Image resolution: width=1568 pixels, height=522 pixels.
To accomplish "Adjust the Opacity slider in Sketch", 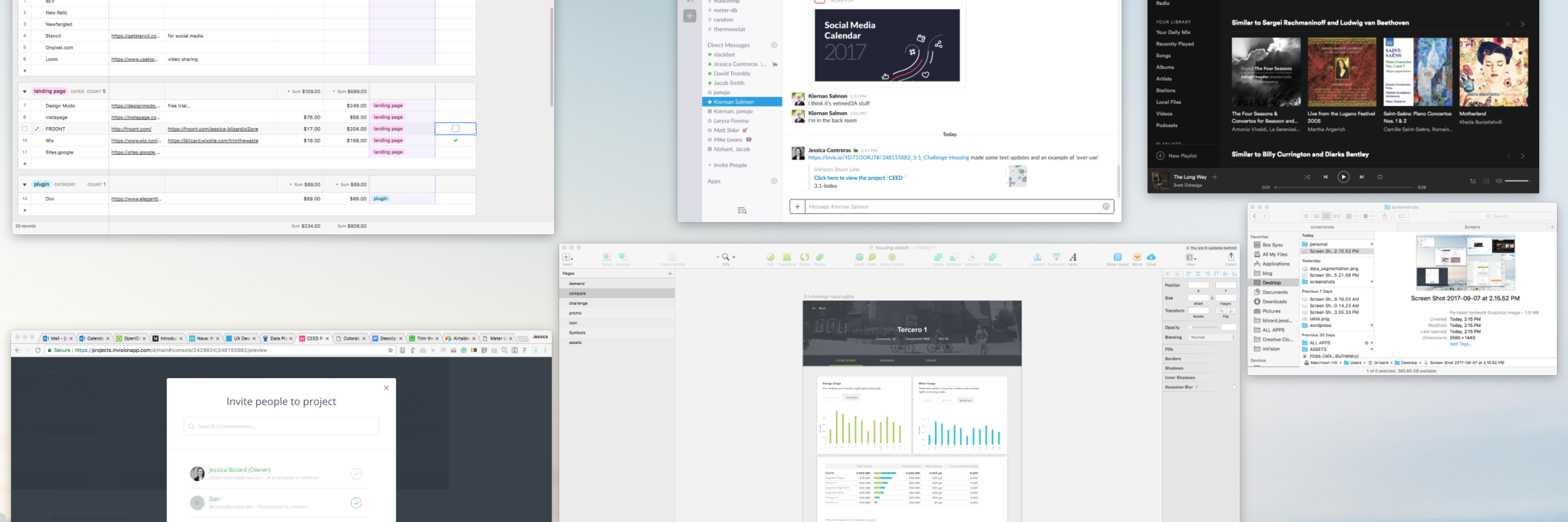I will click(x=1201, y=327).
